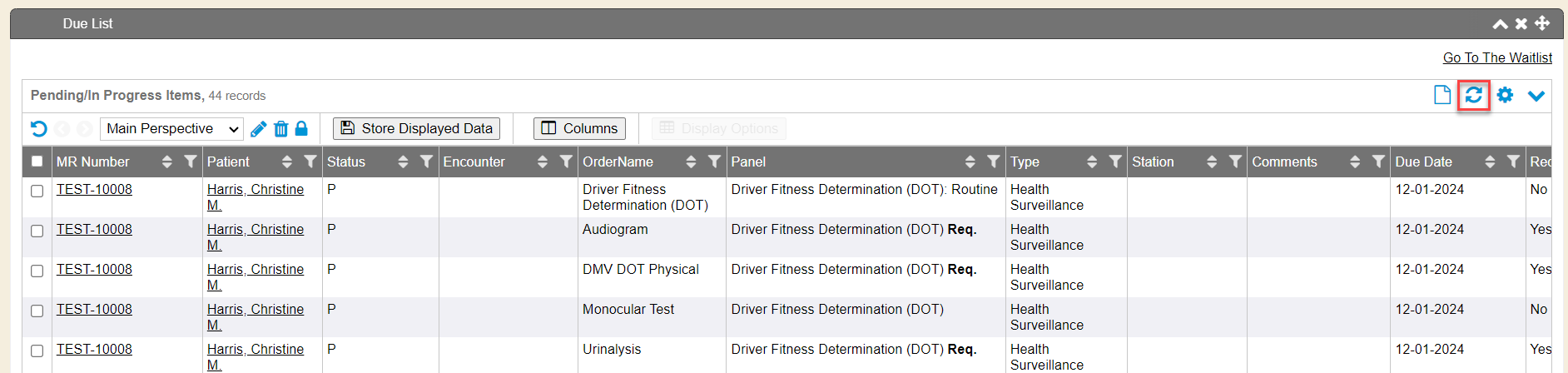Click the blue padlock icon
Screen dimensions: 1568x373
[301, 129]
